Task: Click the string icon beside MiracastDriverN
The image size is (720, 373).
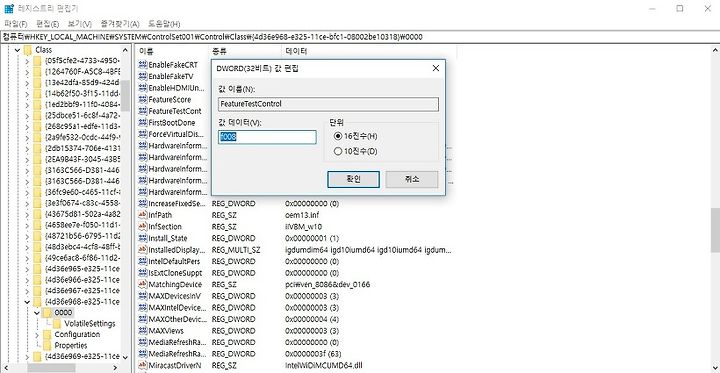Action: (143, 365)
